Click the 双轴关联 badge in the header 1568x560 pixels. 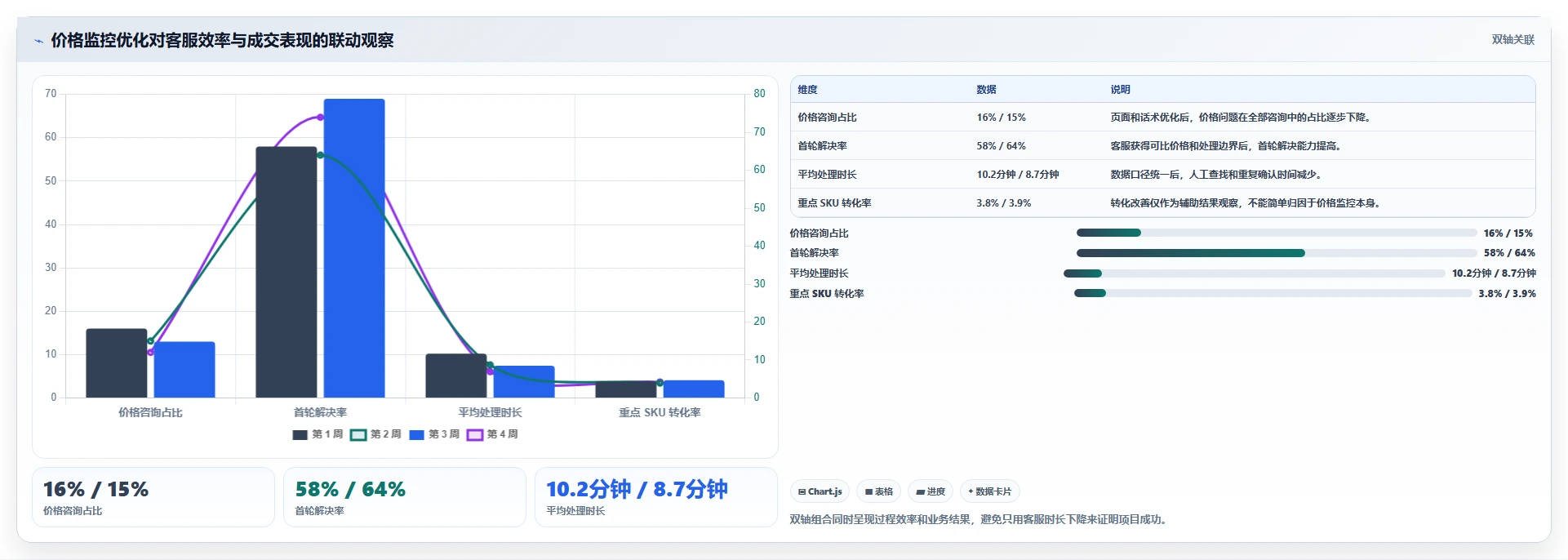[1512, 40]
